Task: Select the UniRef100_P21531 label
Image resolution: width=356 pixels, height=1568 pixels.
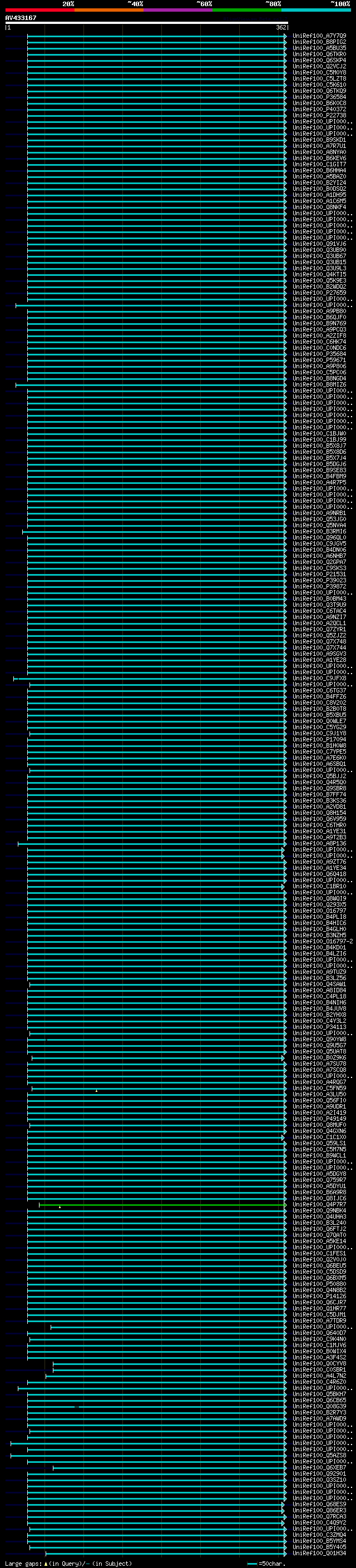Action: pos(319,574)
